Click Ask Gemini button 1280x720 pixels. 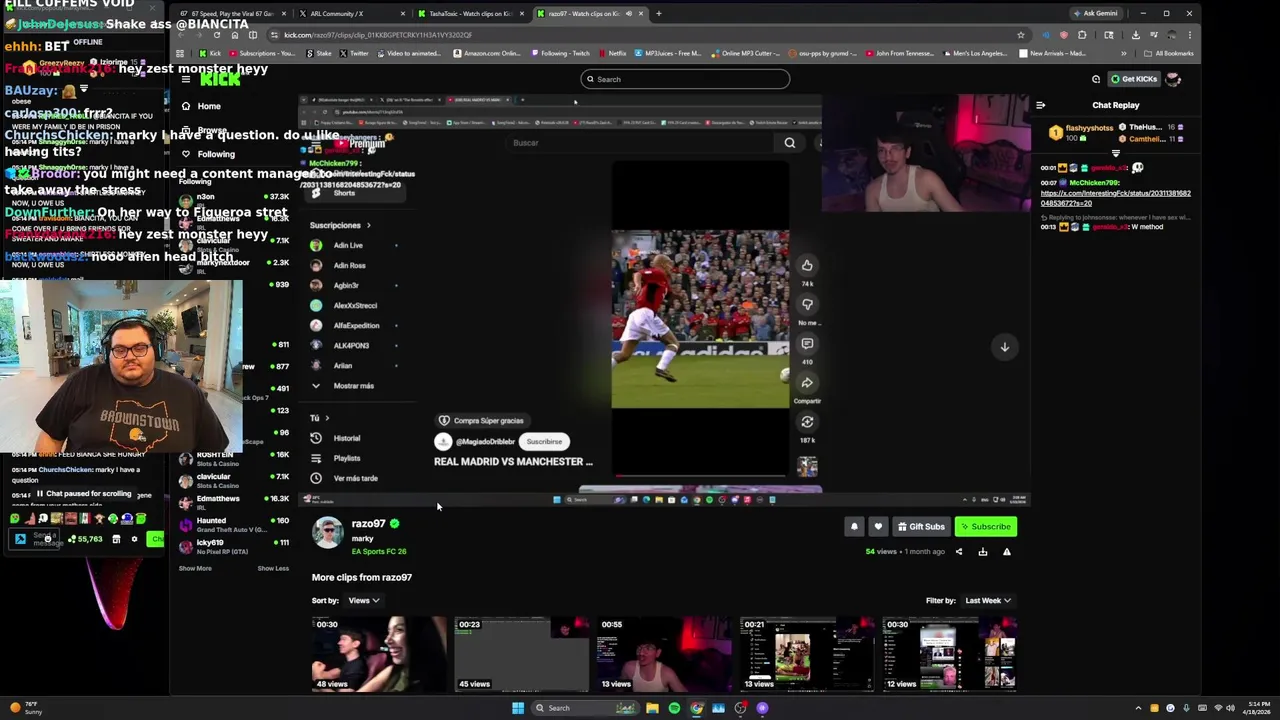pos(1095,14)
